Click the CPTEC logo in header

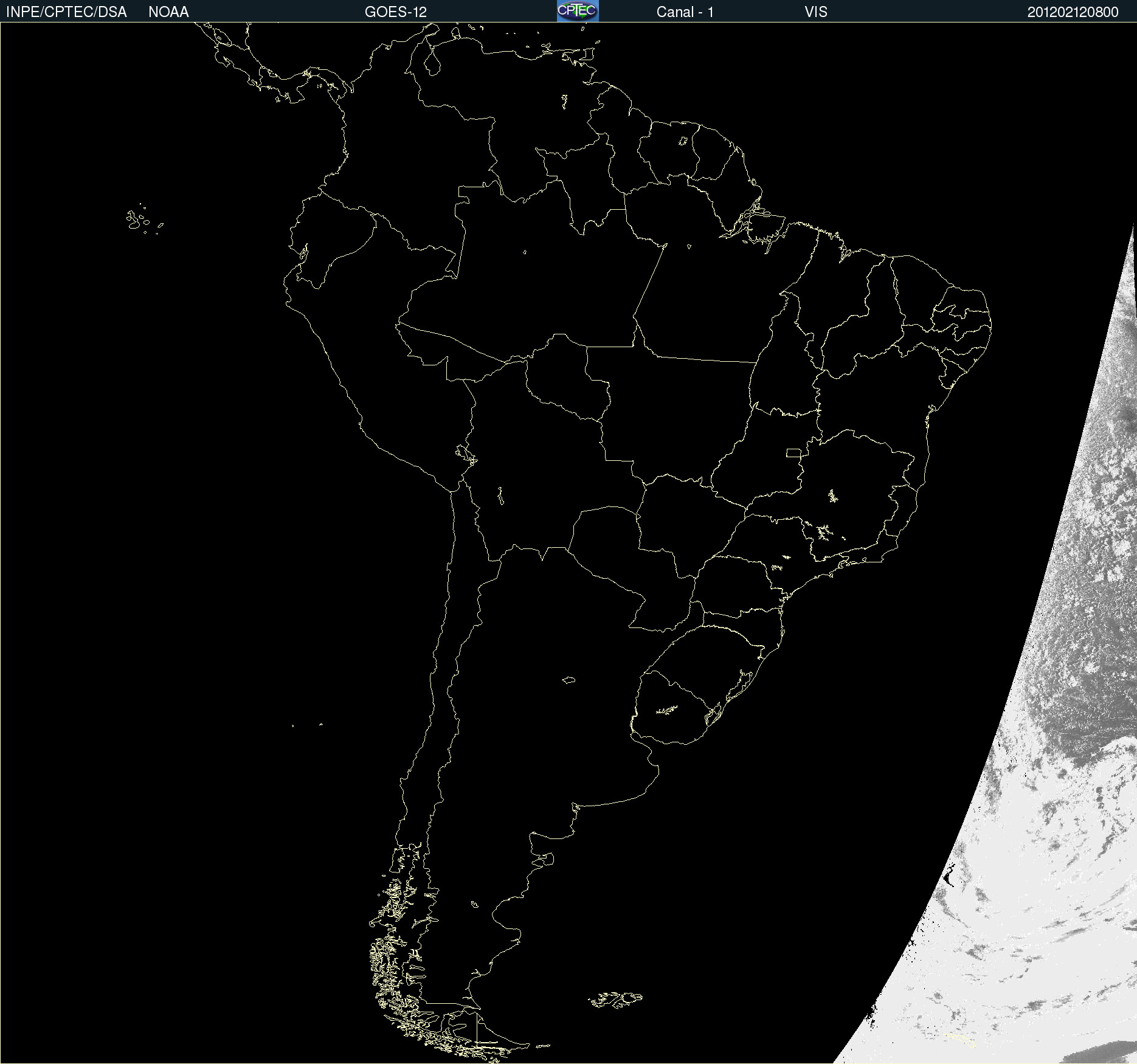(578, 11)
